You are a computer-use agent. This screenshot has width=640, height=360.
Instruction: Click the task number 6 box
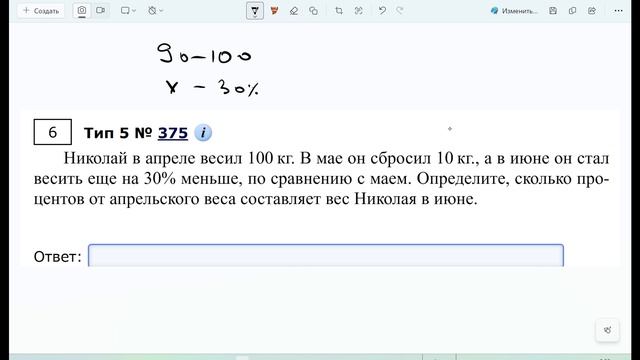53,132
